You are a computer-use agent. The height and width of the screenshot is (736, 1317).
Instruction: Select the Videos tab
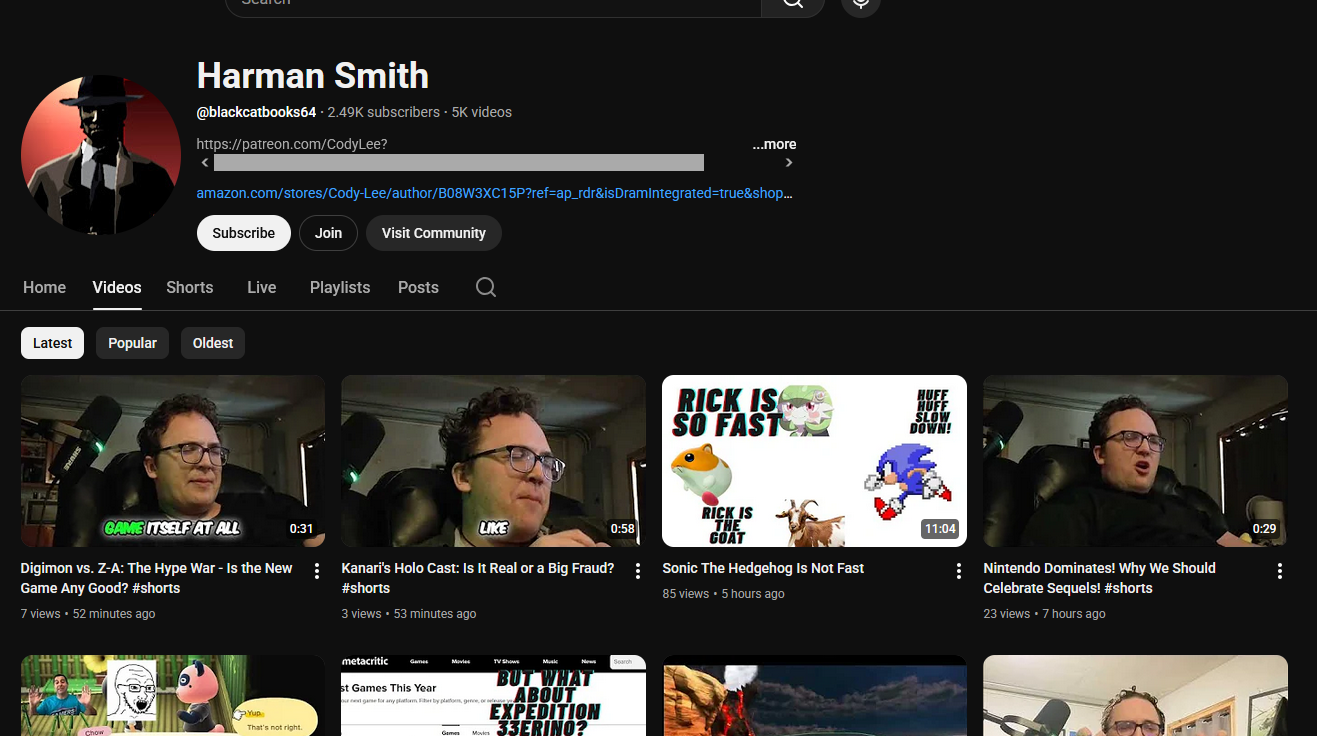pos(117,287)
